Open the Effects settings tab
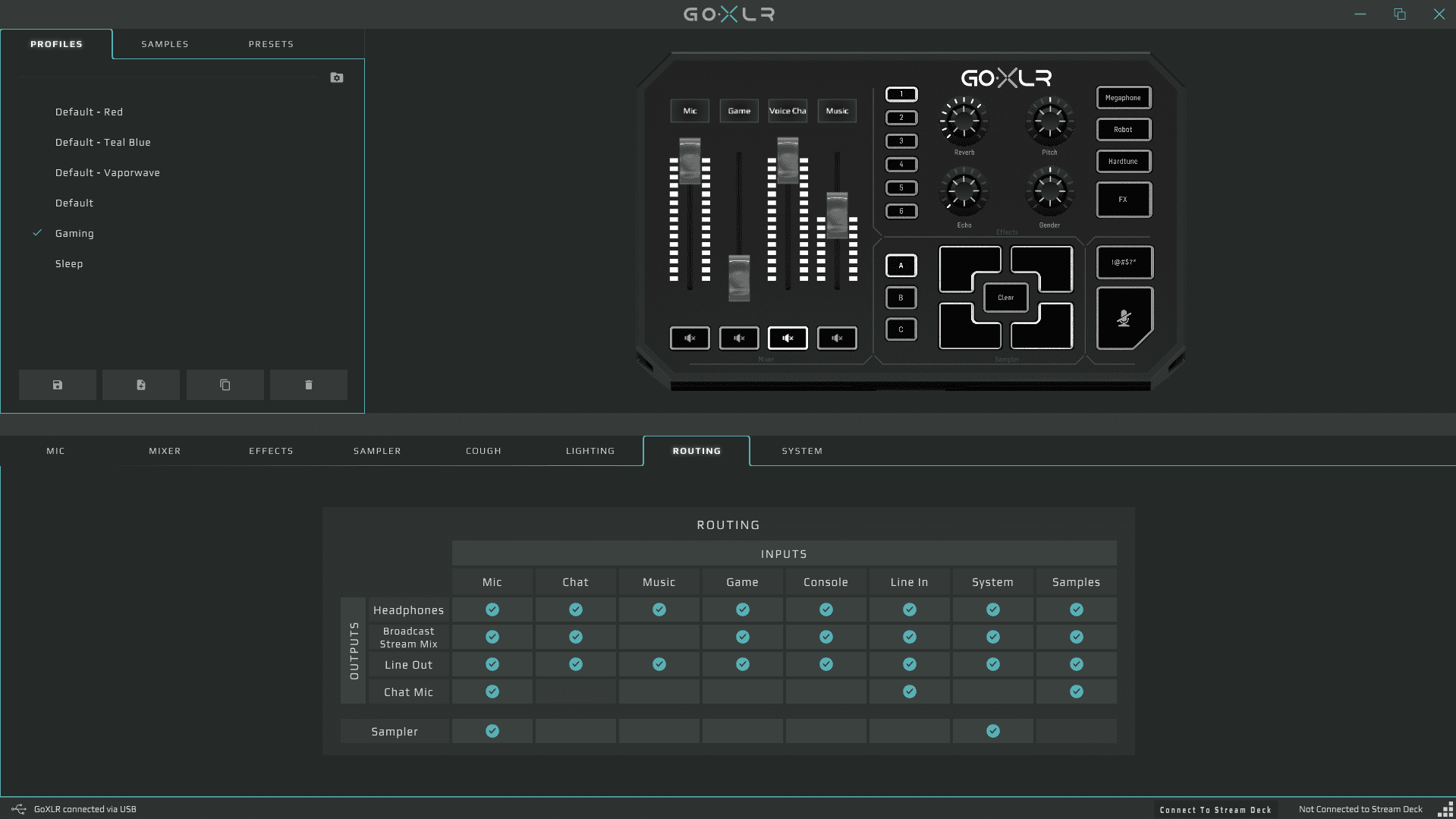1456x819 pixels. 271,451
